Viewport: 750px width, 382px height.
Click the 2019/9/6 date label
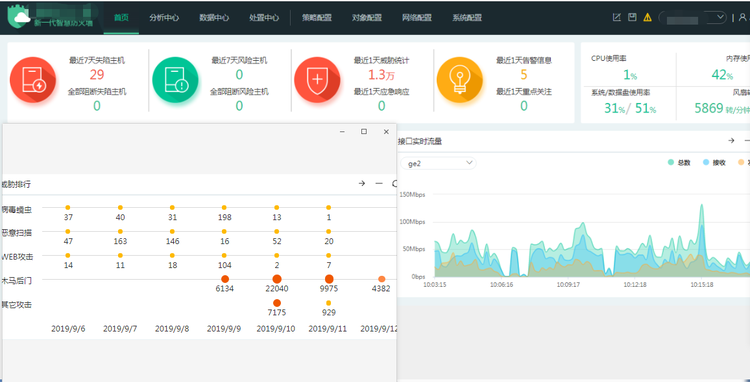point(68,329)
